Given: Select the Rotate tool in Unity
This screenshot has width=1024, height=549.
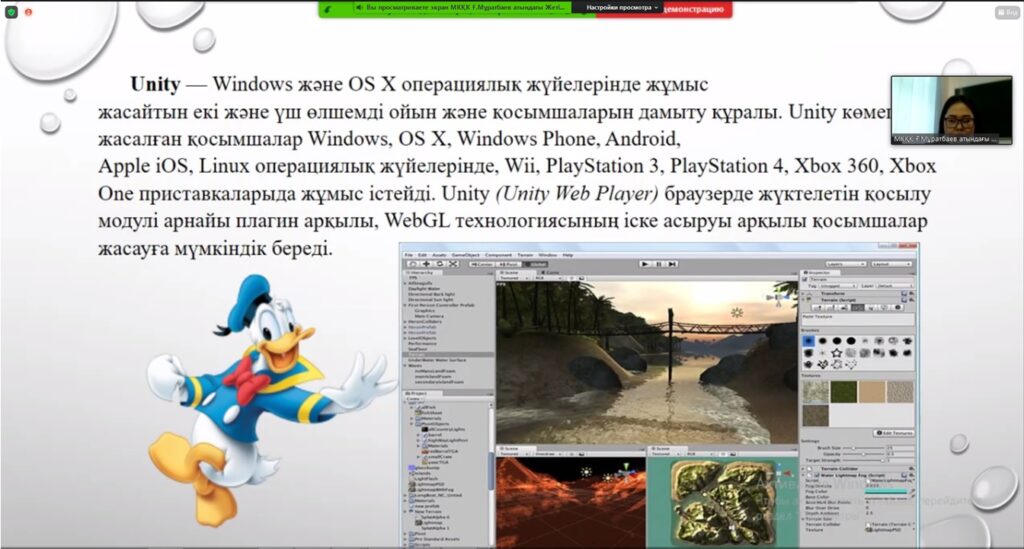Looking at the screenshot, I should 440,264.
